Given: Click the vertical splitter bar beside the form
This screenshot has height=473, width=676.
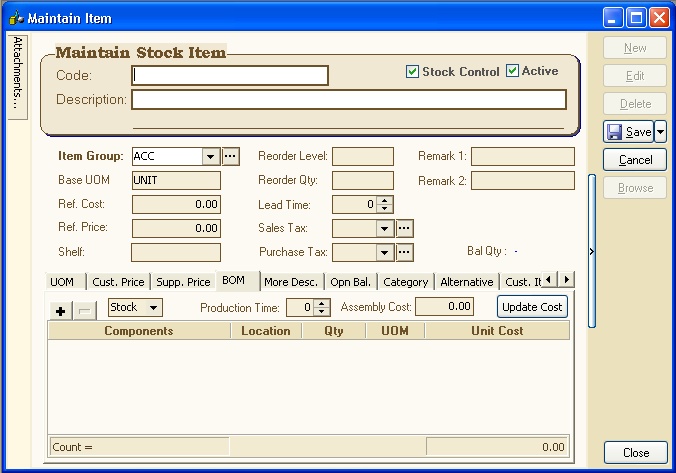Looking at the screenshot, I should pyautogui.click(x=592, y=251).
